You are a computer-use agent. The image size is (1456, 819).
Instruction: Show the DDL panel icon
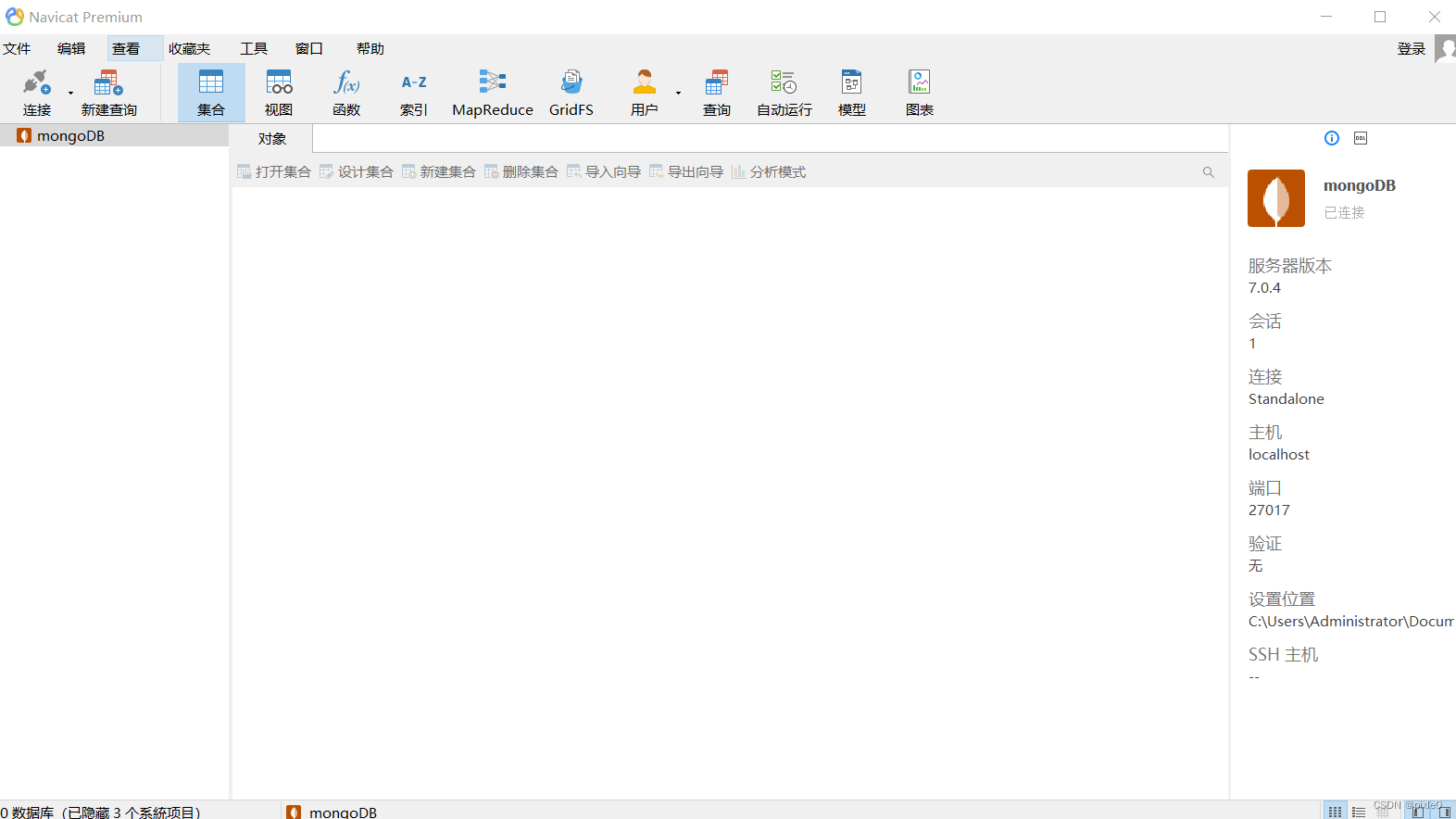pyautogui.click(x=1361, y=138)
